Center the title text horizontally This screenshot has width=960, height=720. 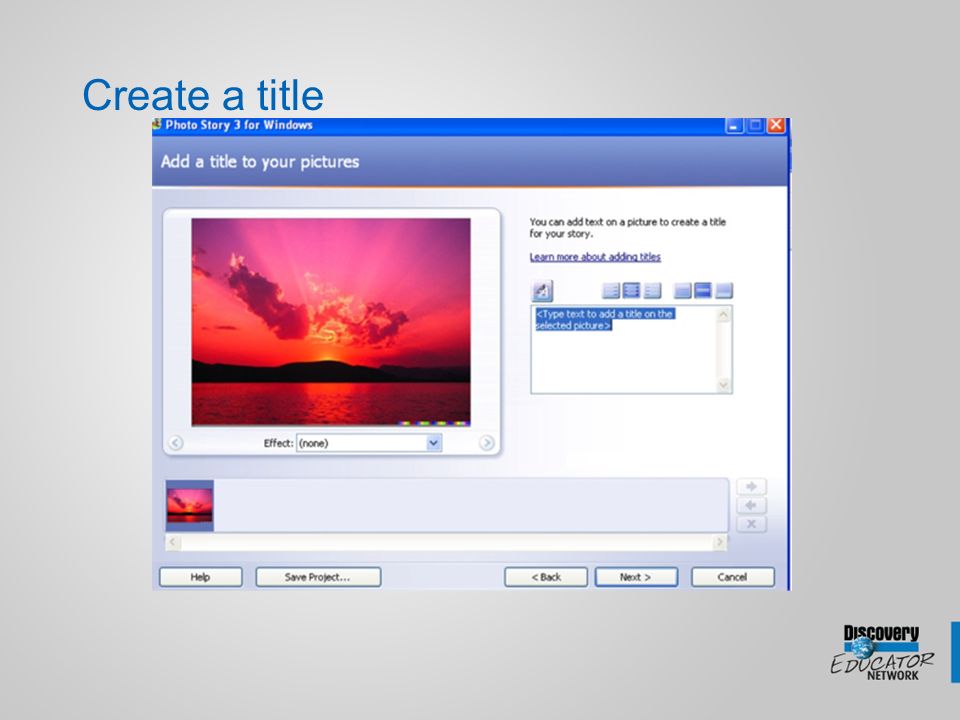[x=631, y=290]
